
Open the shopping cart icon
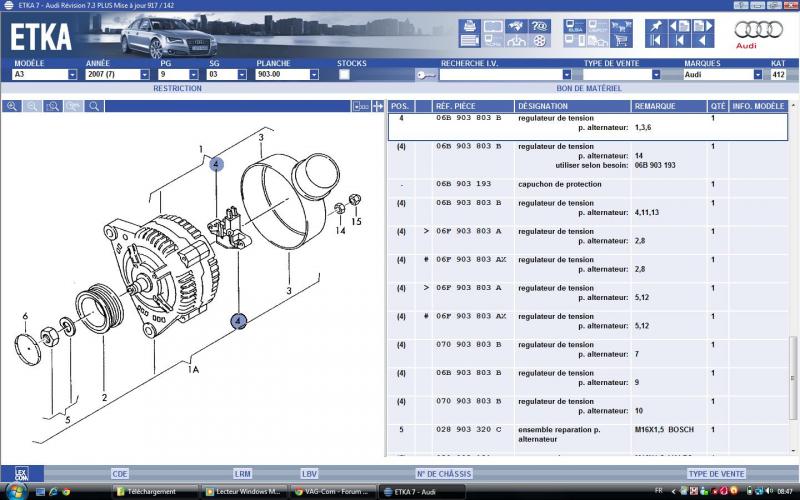621,40
